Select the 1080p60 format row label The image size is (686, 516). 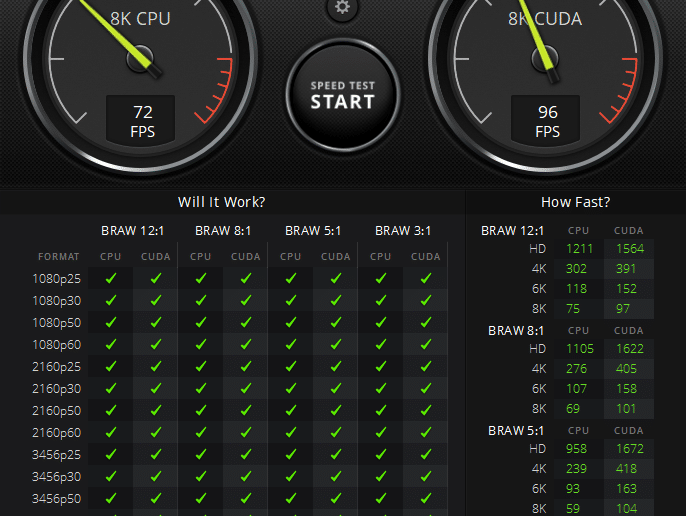(x=56, y=344)
